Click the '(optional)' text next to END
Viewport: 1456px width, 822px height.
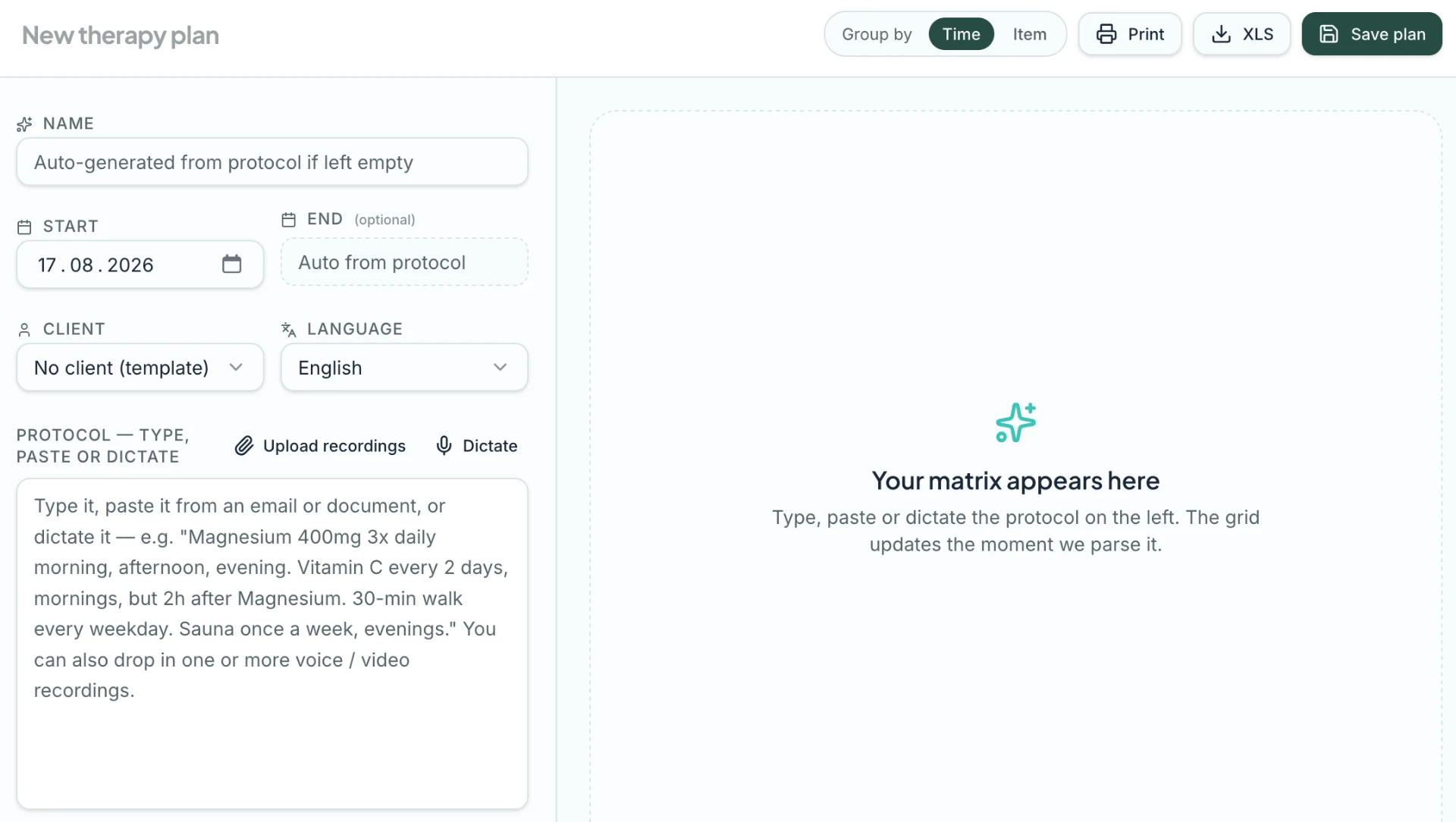tap(384, 220)
